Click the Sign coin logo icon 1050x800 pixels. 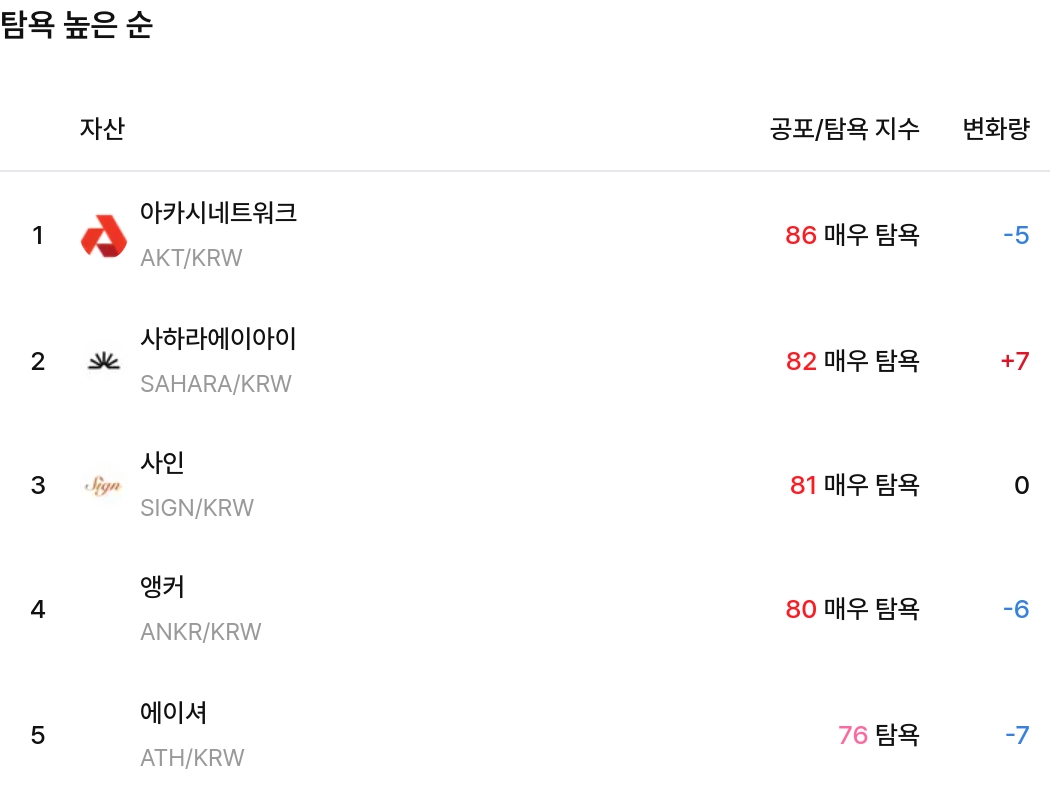103,485
